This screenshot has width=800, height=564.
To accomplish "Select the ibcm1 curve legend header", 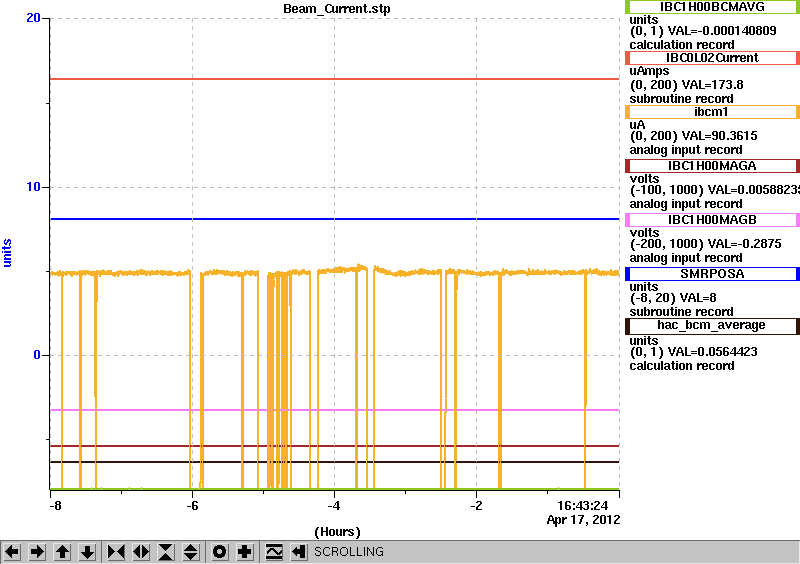I will (x=712, y=112).
